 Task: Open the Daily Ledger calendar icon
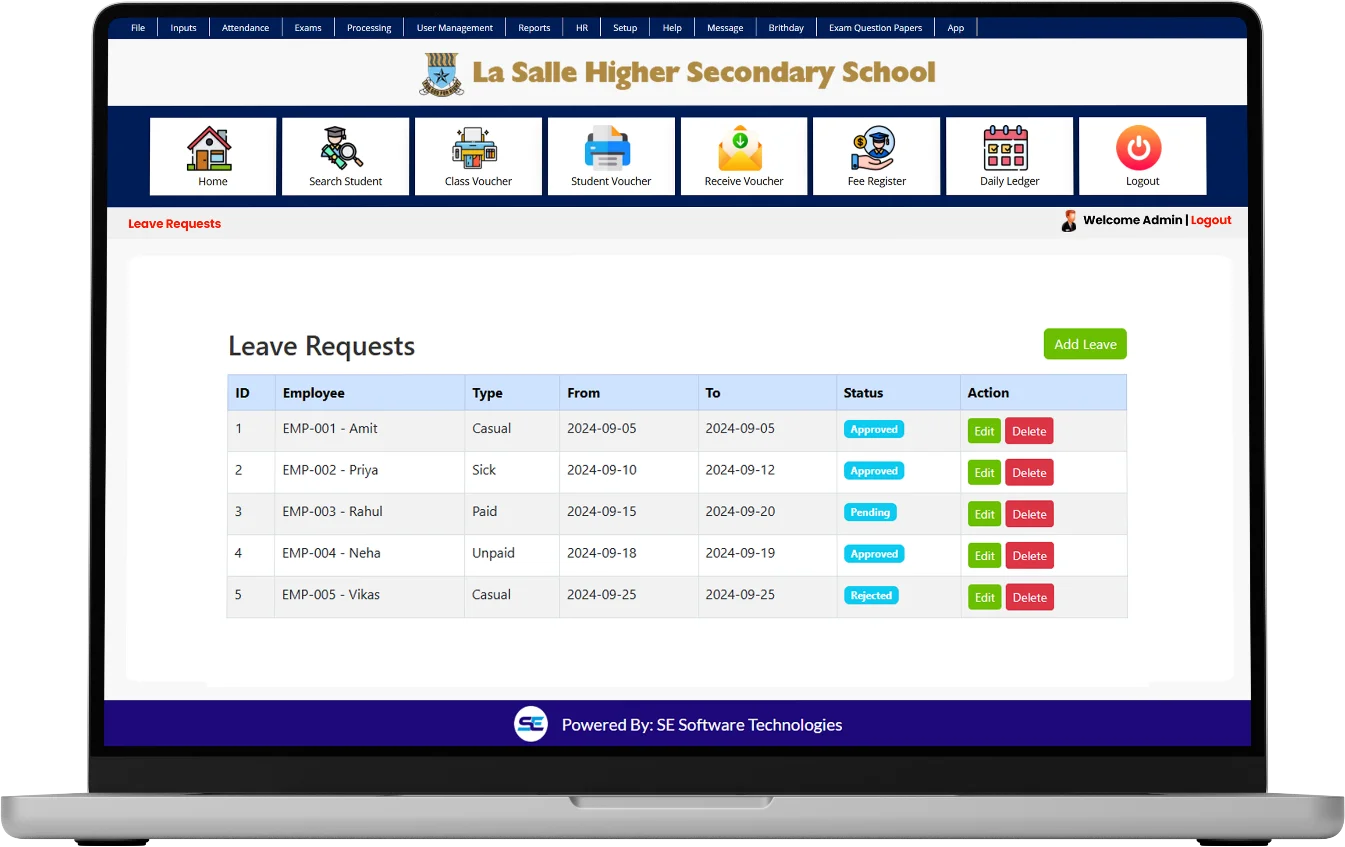[x=1008, y=149]
